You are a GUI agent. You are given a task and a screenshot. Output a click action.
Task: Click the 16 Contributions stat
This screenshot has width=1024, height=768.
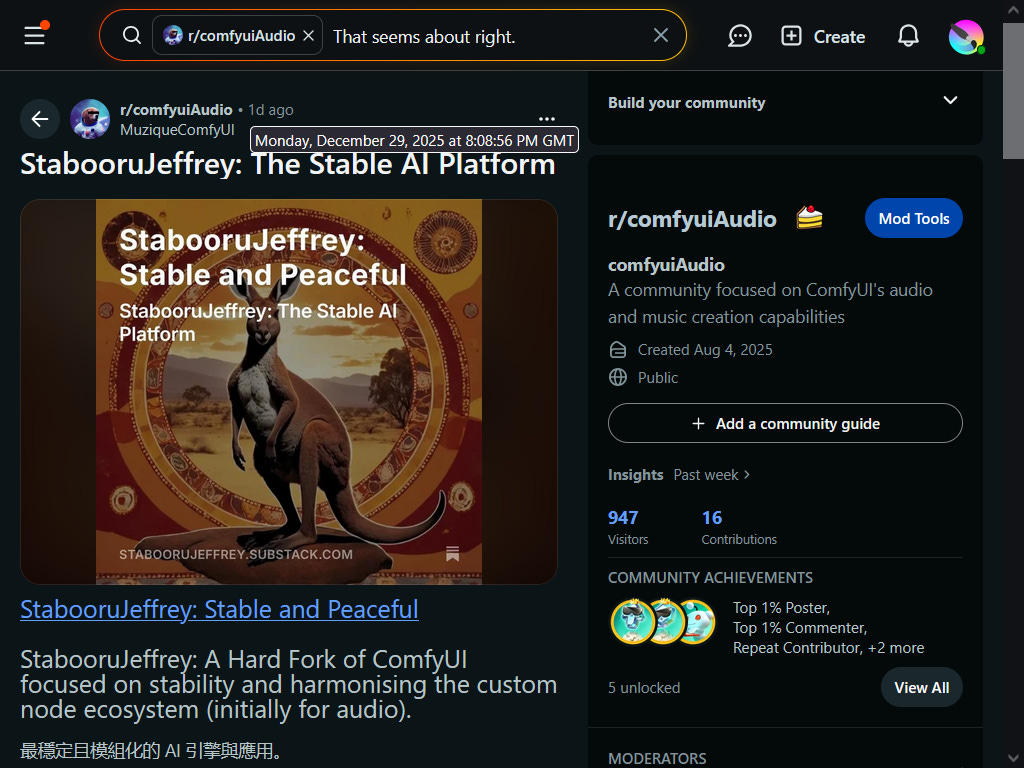[739, 528]
